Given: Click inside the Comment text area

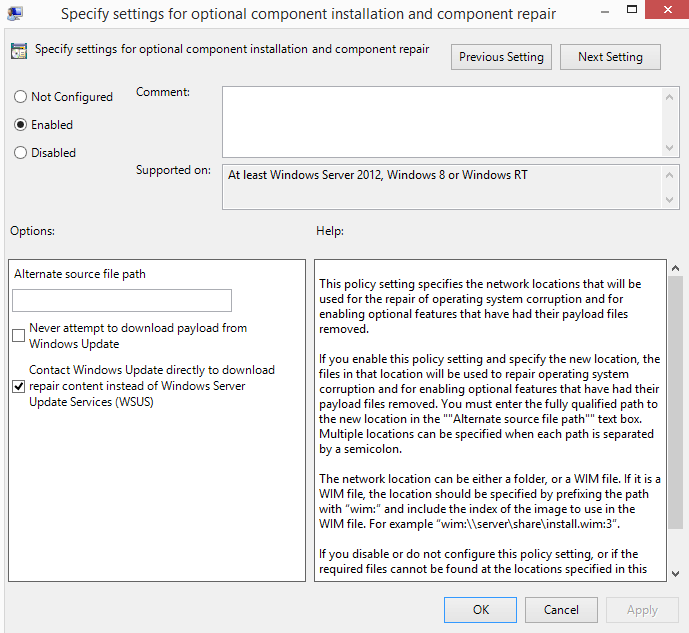Looking at the screenshot, I should (442, 122).
